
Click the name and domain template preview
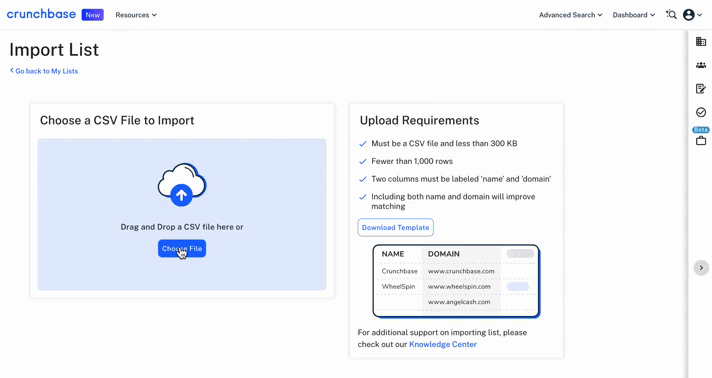pyautogui.click(x=456, y=281)
